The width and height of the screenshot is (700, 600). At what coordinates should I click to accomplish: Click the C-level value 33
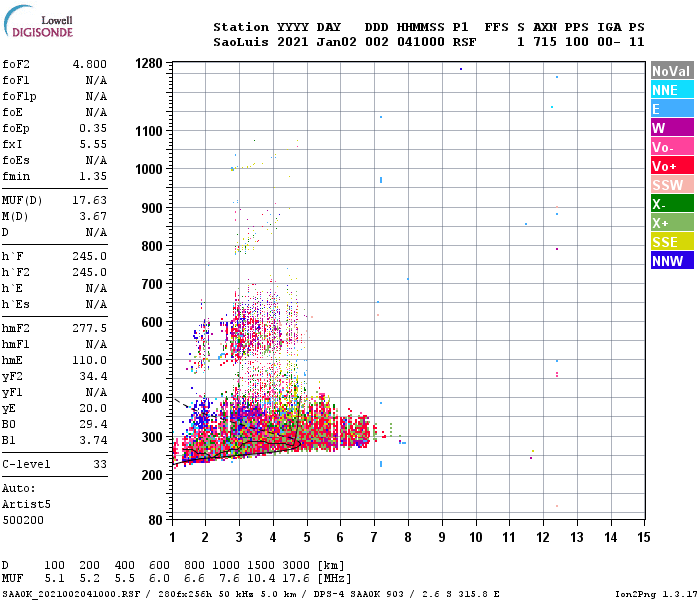(x=100, y=464)
